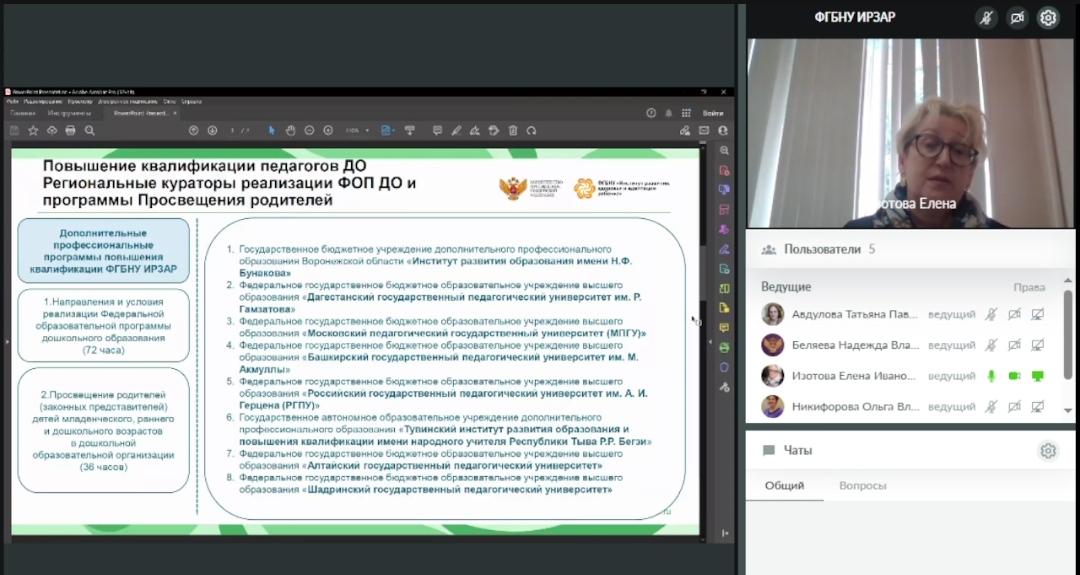1080x575 pixels.
Task: Toggle the microphone of Изотова Елена
Action: 991,376
